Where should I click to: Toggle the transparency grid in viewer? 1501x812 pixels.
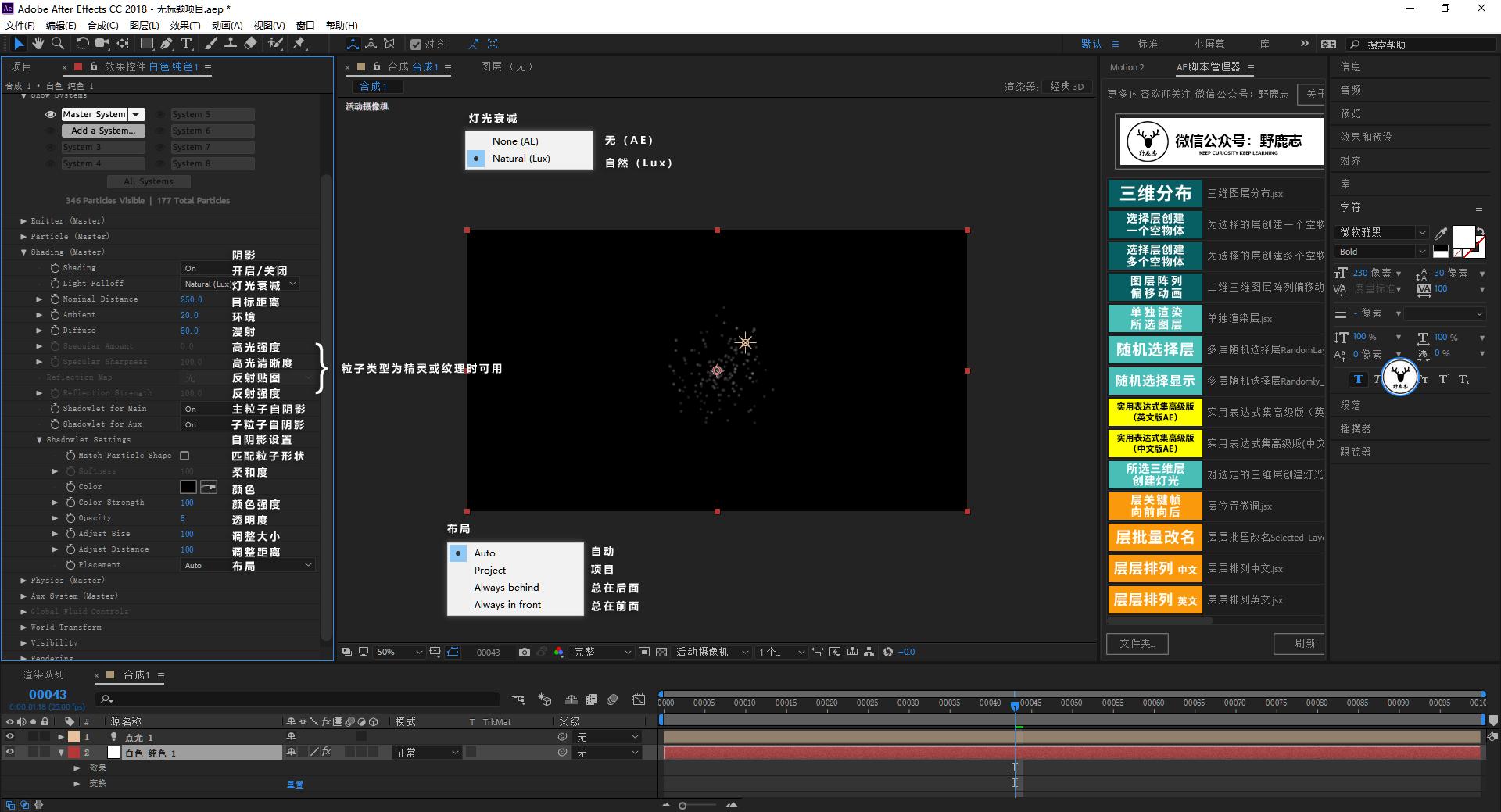pyautogui.click(x=661, y=652)
